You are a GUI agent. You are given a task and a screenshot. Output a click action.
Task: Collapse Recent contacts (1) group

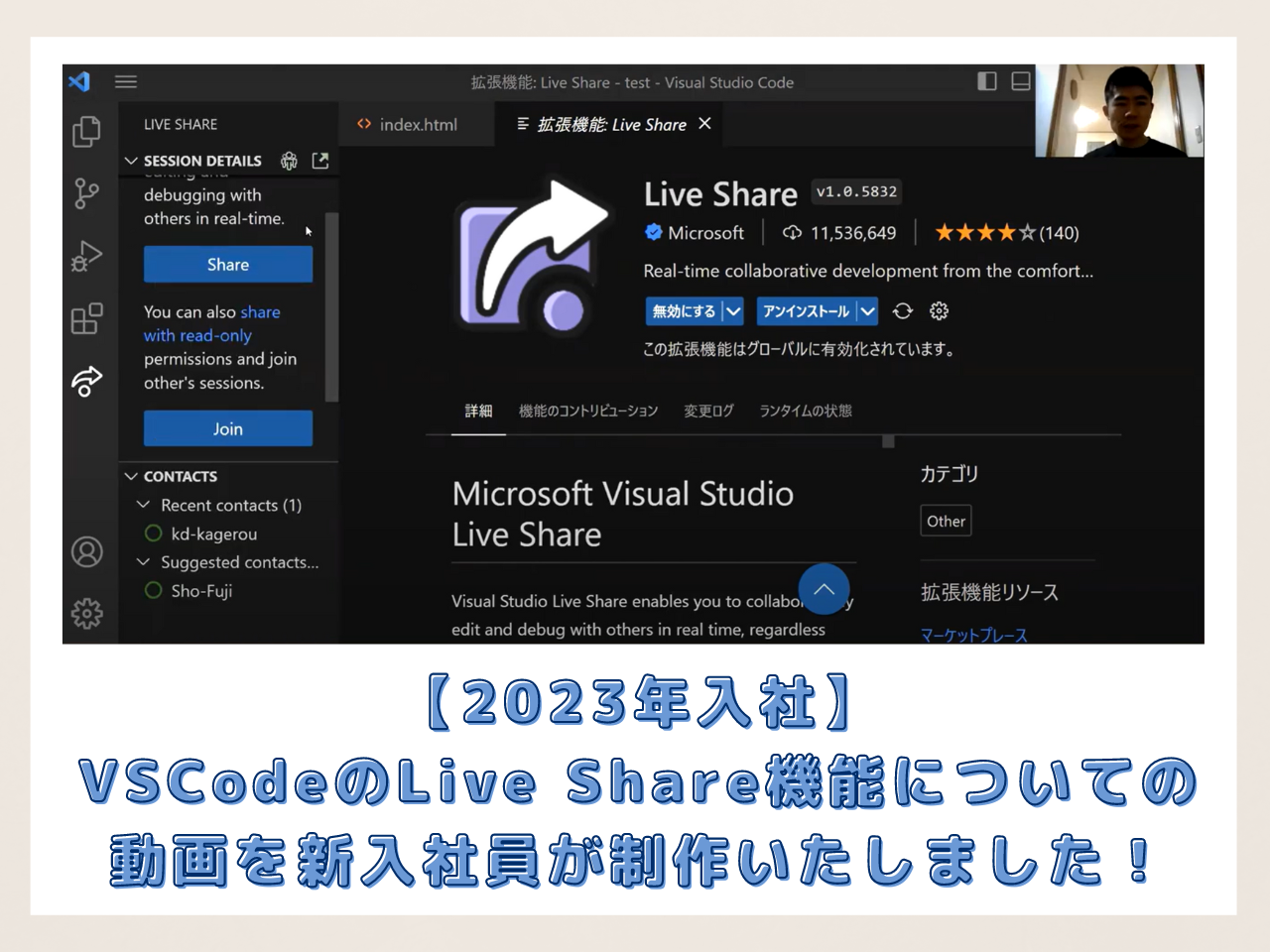tap(143, 505)
